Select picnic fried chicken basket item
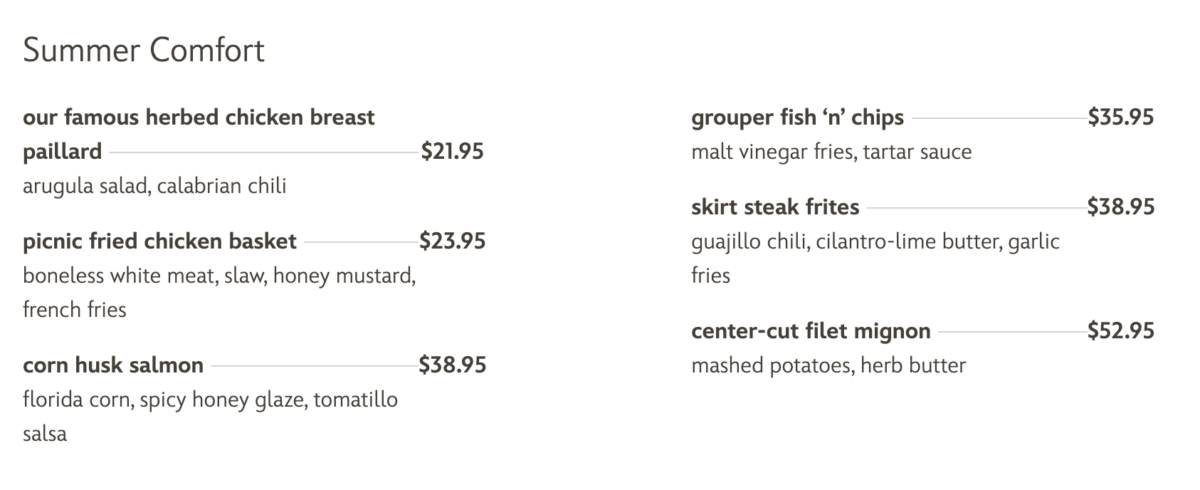 coord(160,241)
